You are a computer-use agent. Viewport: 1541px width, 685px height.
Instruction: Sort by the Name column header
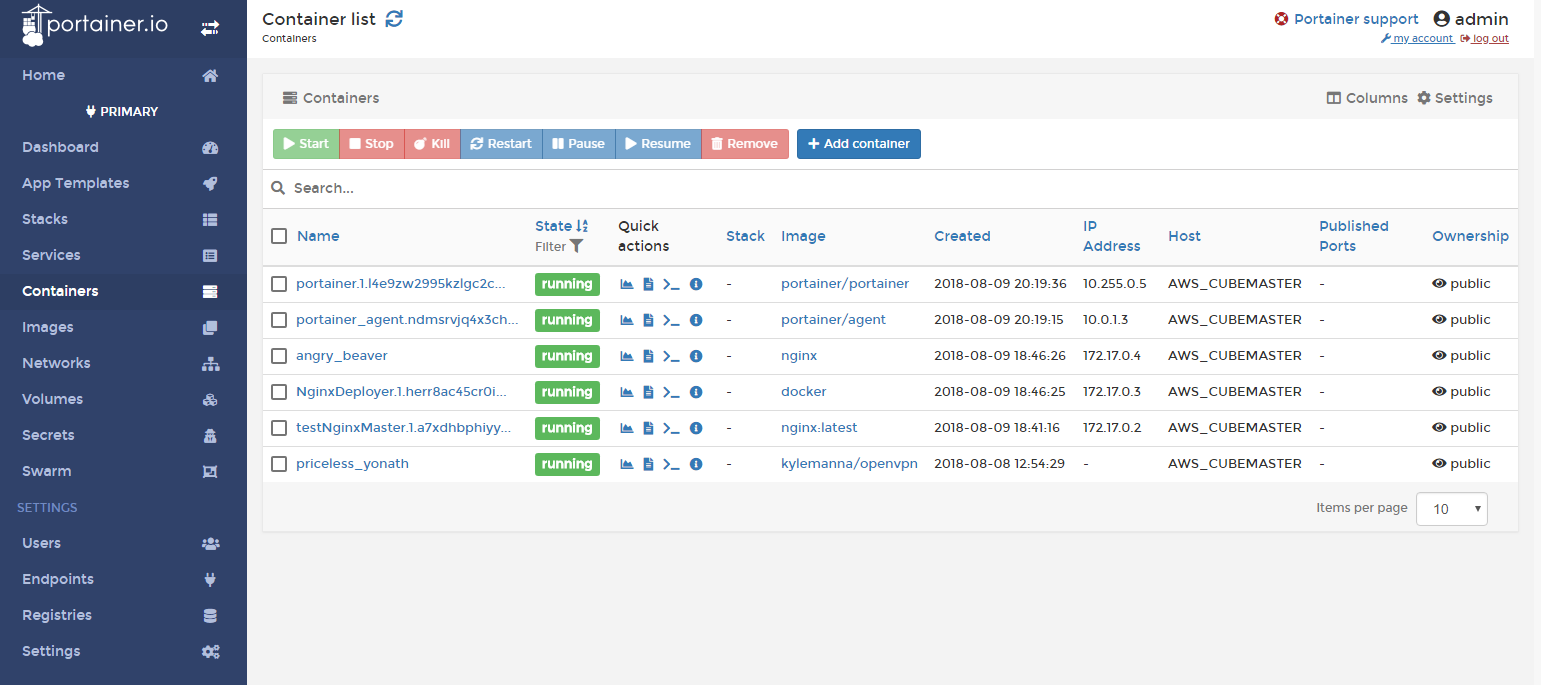(x=318, y=236)
